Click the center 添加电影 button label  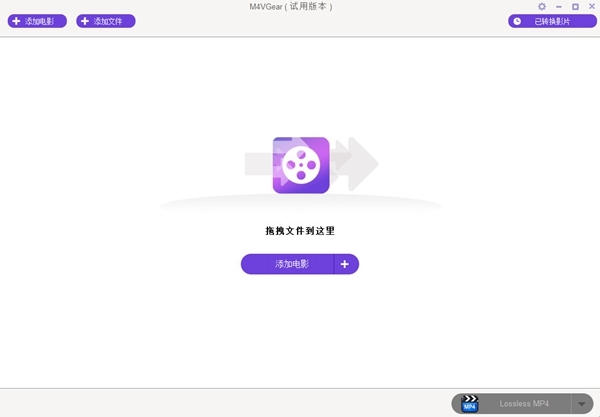(x=292, y=264)
